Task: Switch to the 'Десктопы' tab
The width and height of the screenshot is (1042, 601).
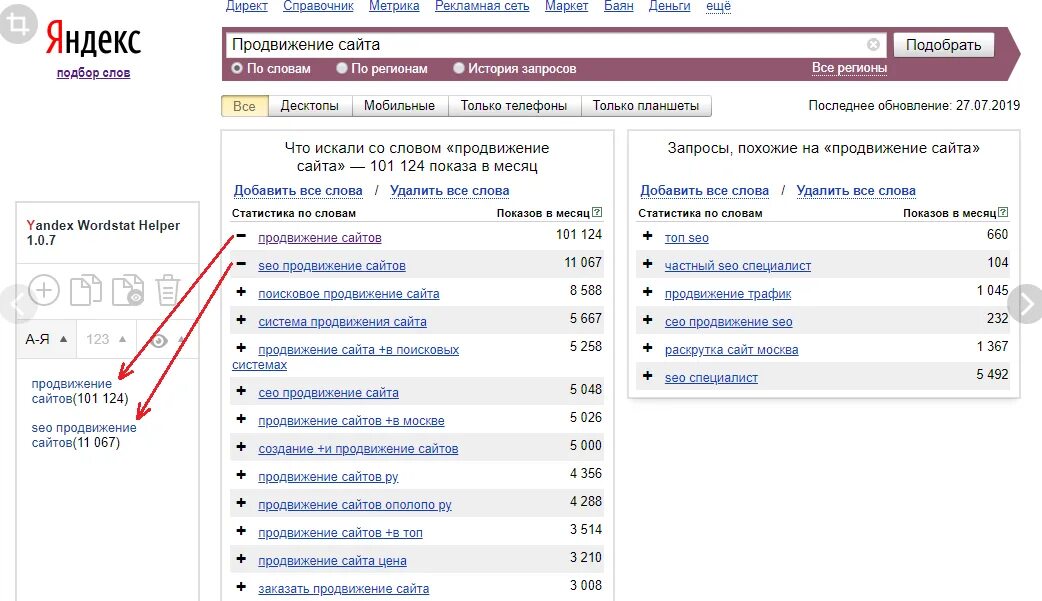Action: pos(310,106)
